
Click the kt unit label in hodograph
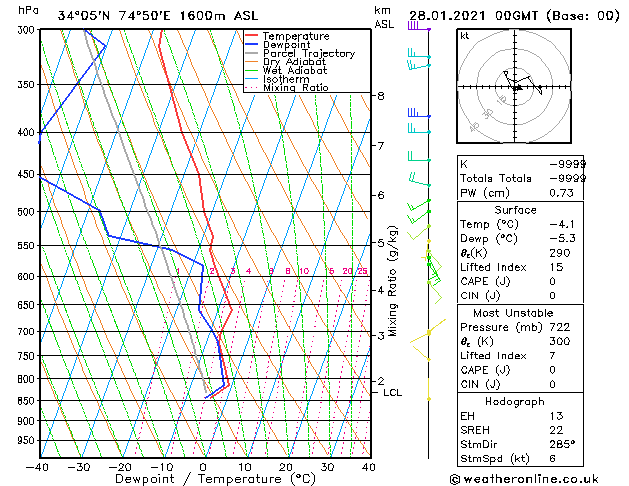click(x=465, y=36)
